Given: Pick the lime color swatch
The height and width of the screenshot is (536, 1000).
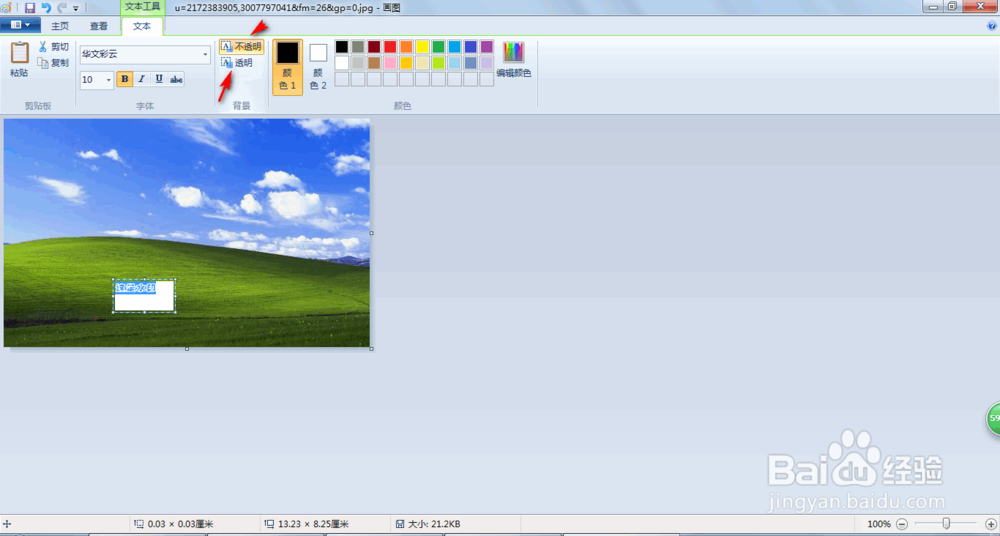Looking at the screenshot, I should point(438,63).
